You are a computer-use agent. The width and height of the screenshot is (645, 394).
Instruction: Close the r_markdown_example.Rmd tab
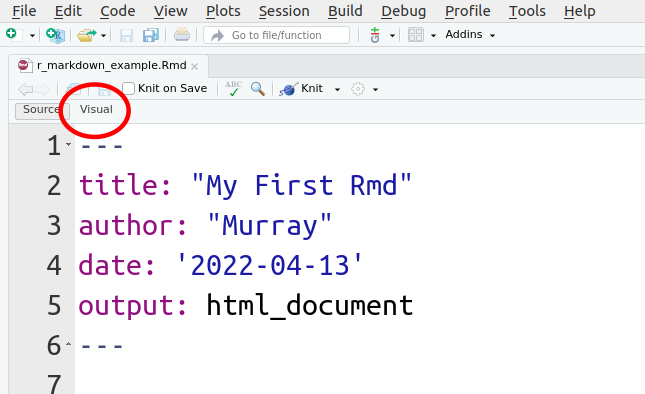coord(195,66)
